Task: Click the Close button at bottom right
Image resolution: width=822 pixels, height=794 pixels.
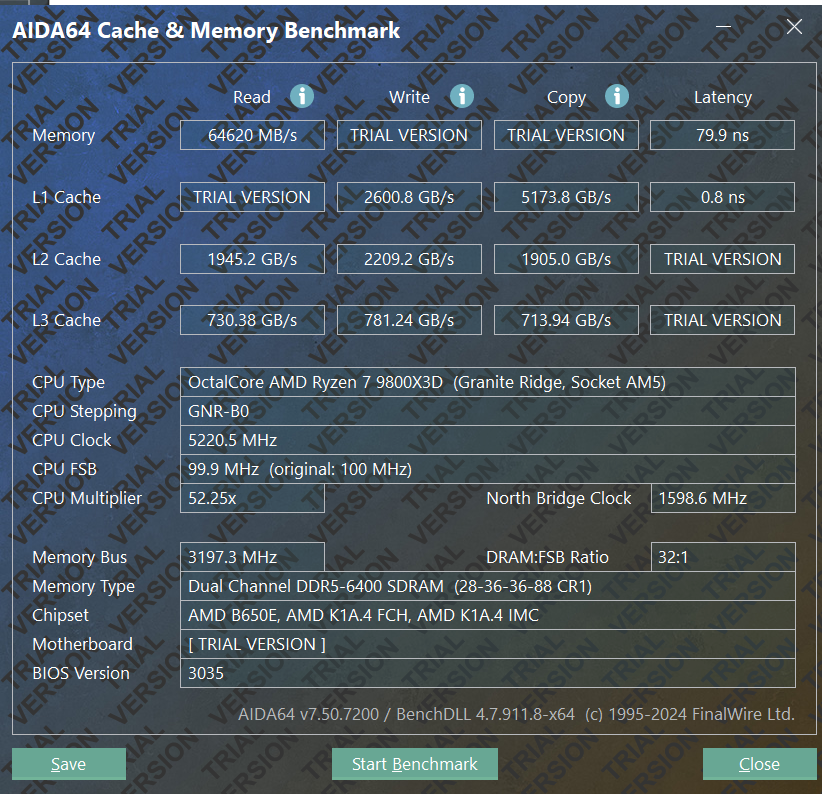Action: coord(759,764)
